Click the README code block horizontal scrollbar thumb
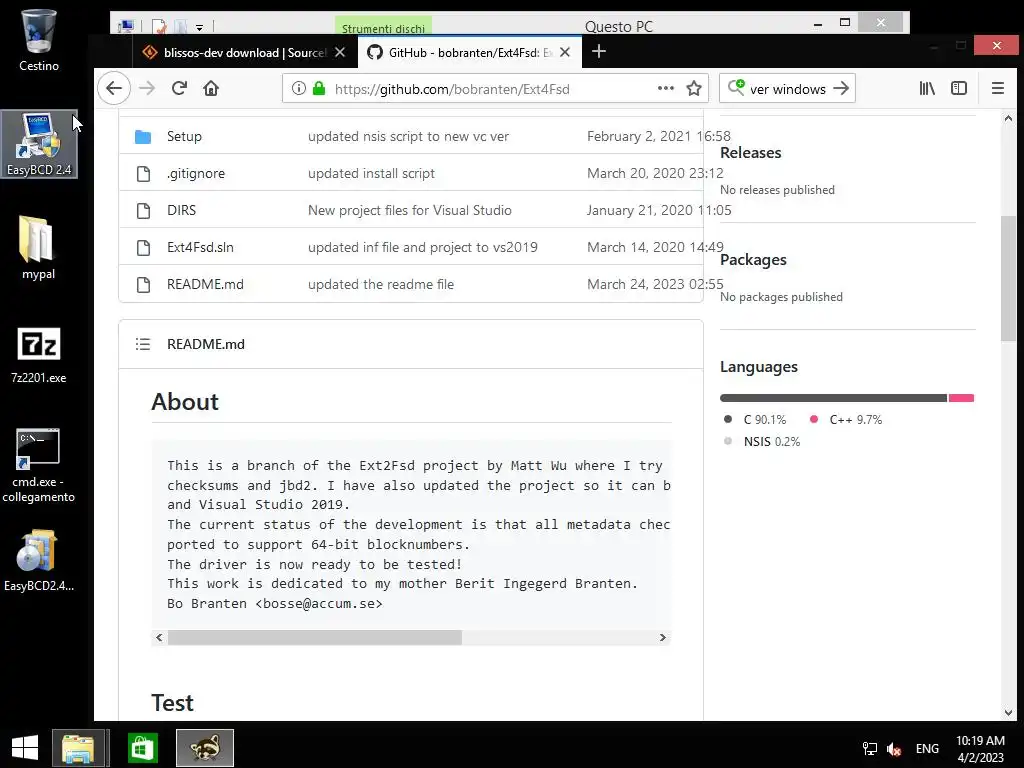1024x768 pixels. point(315,637)
